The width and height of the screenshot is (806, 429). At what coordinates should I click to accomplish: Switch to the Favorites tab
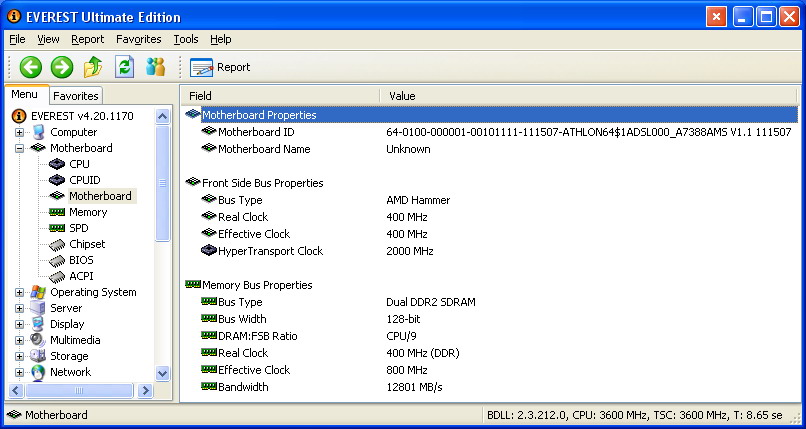click(x=76, y=96)
